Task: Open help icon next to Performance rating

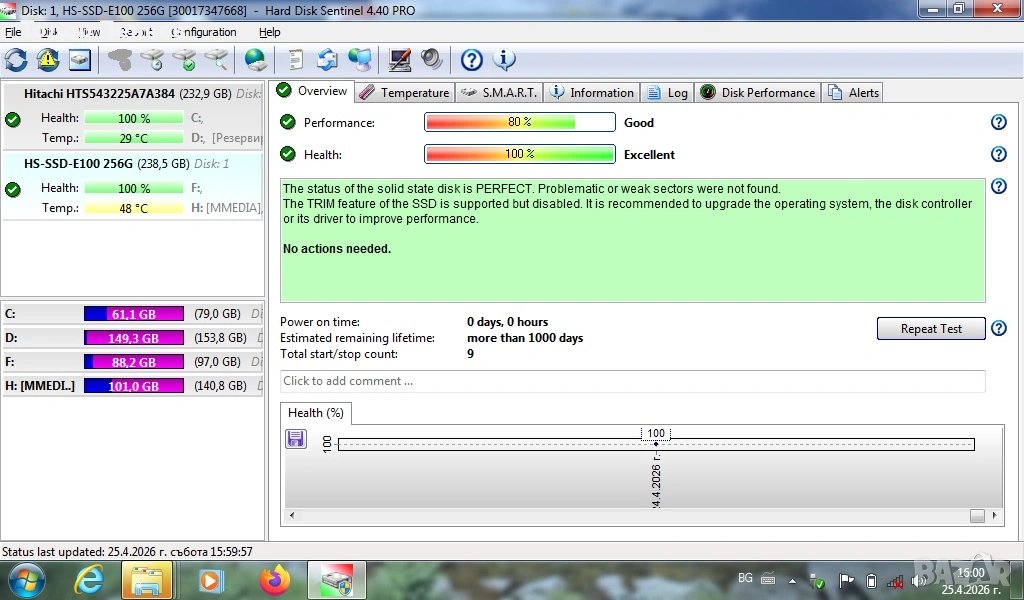Action: click(997, 122)
